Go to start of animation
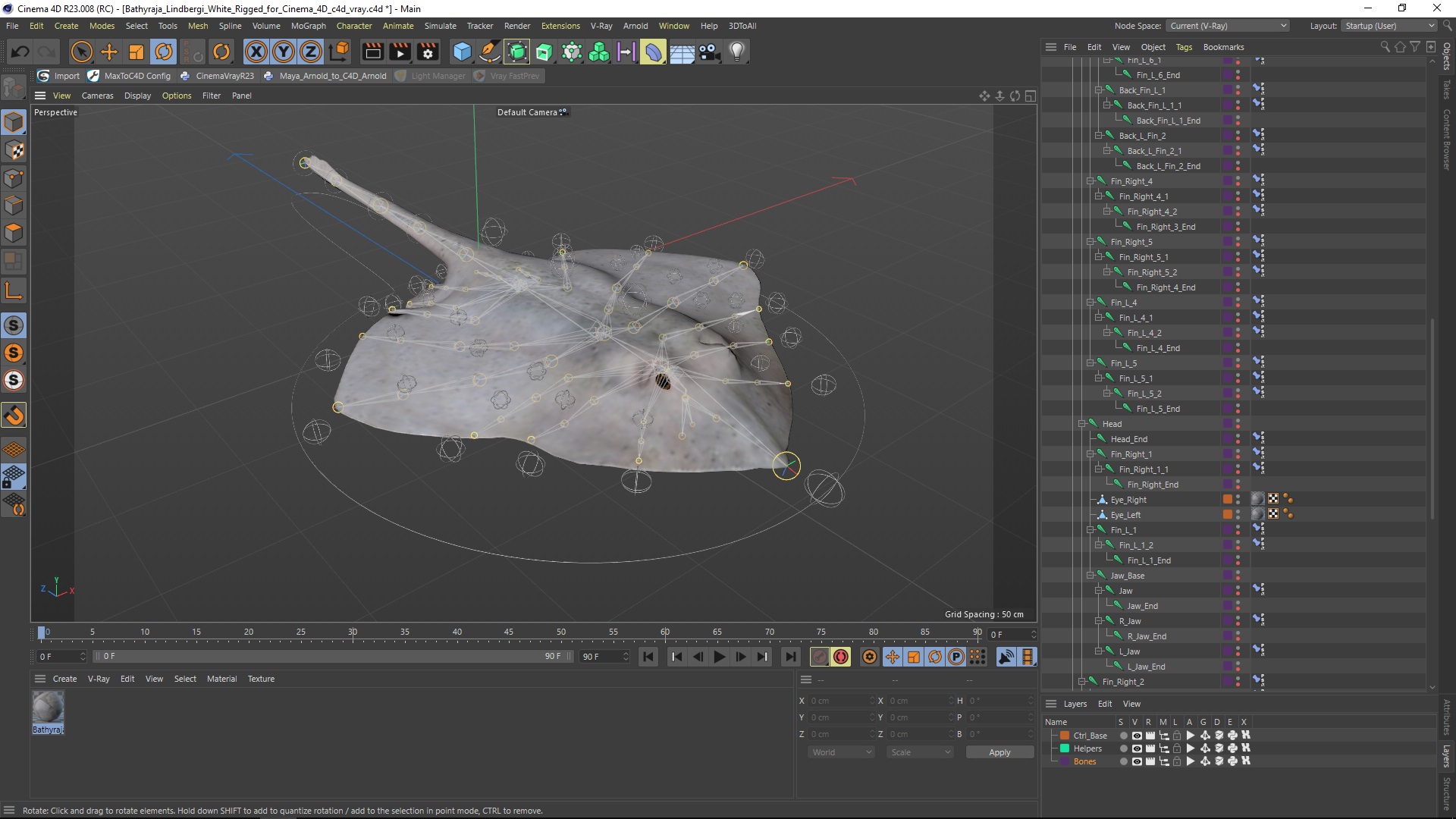 coord(648,657)
